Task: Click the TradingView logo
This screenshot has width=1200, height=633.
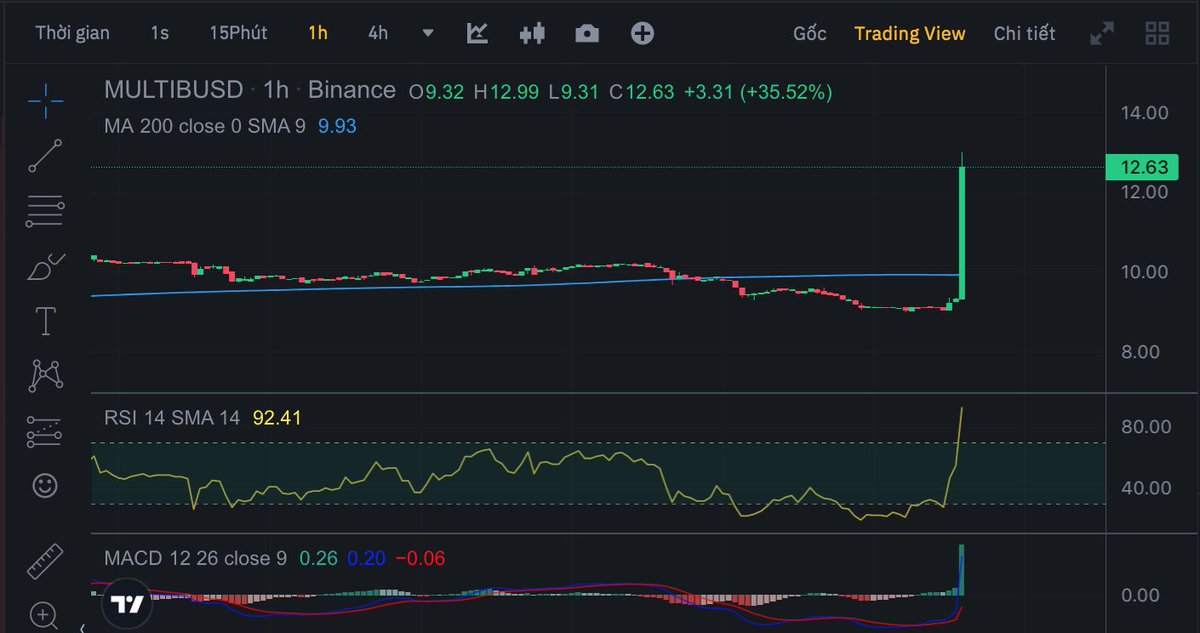Action: [126, 605]
